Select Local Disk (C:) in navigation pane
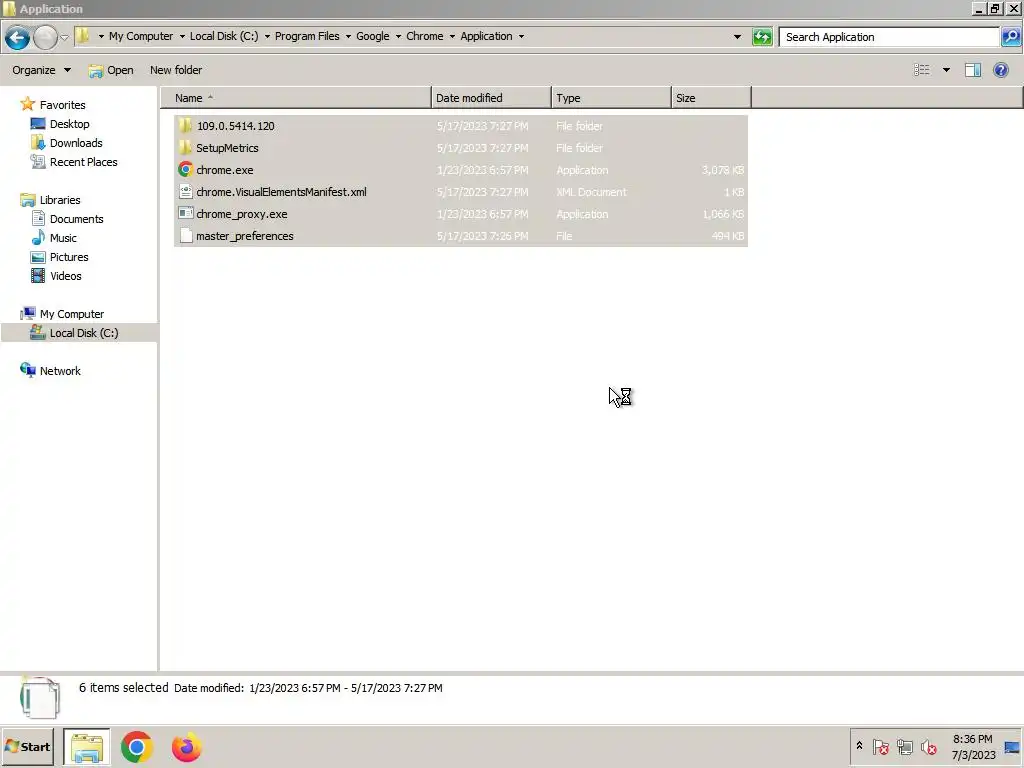This screenshot has height=768, width=1024. click(84, 333)
